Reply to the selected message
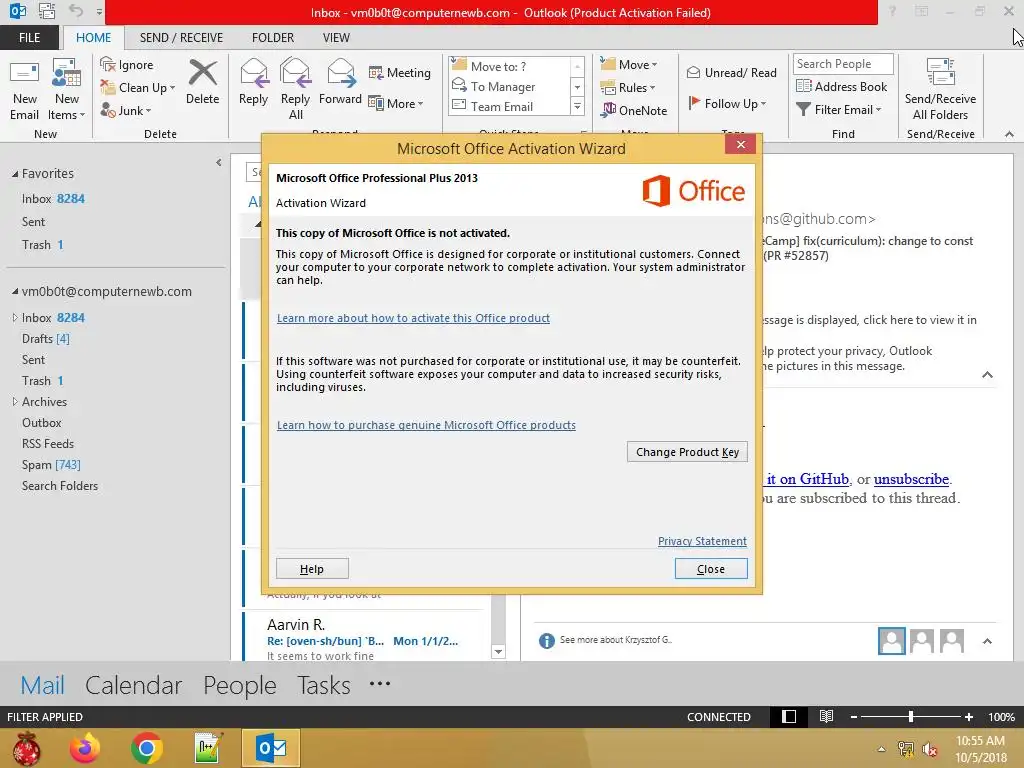 [x=253, y=82]
